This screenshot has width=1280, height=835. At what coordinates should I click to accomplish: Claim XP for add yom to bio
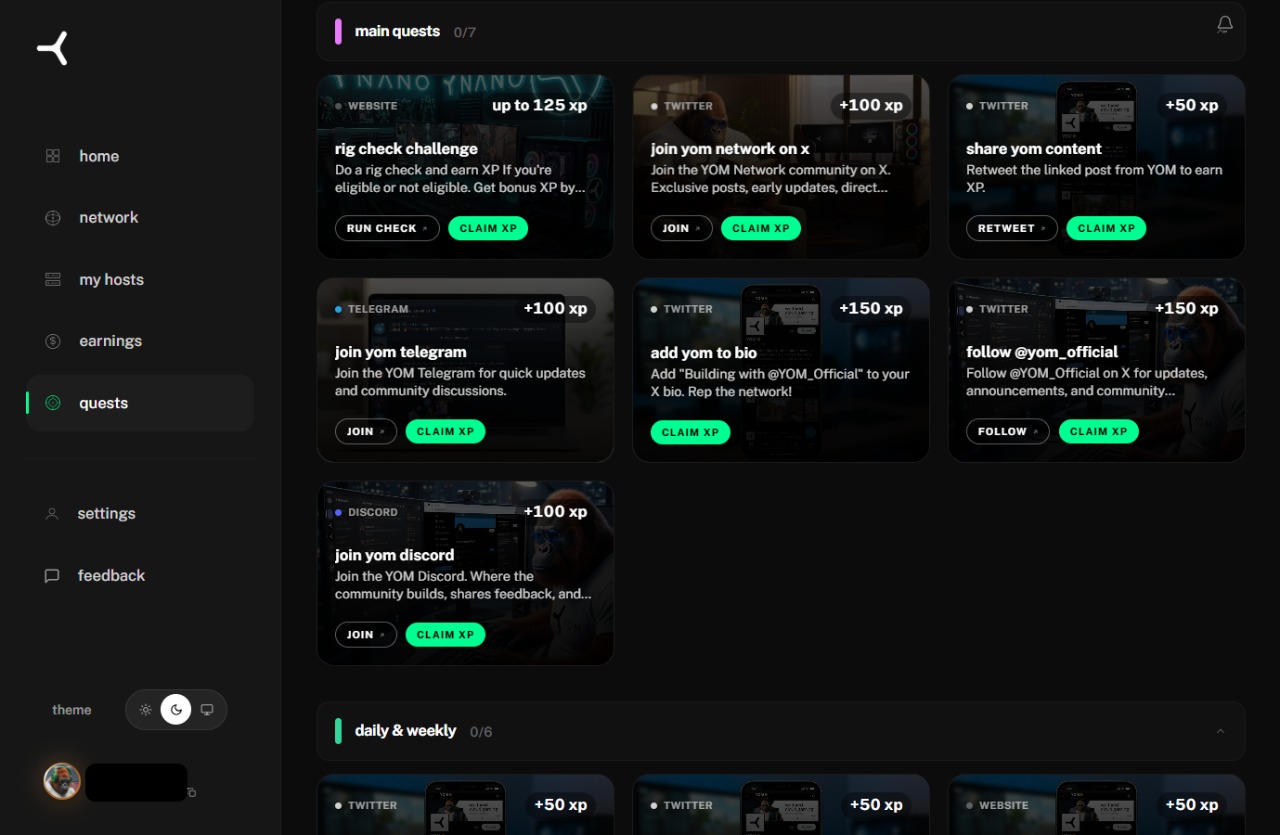[691, 432]
